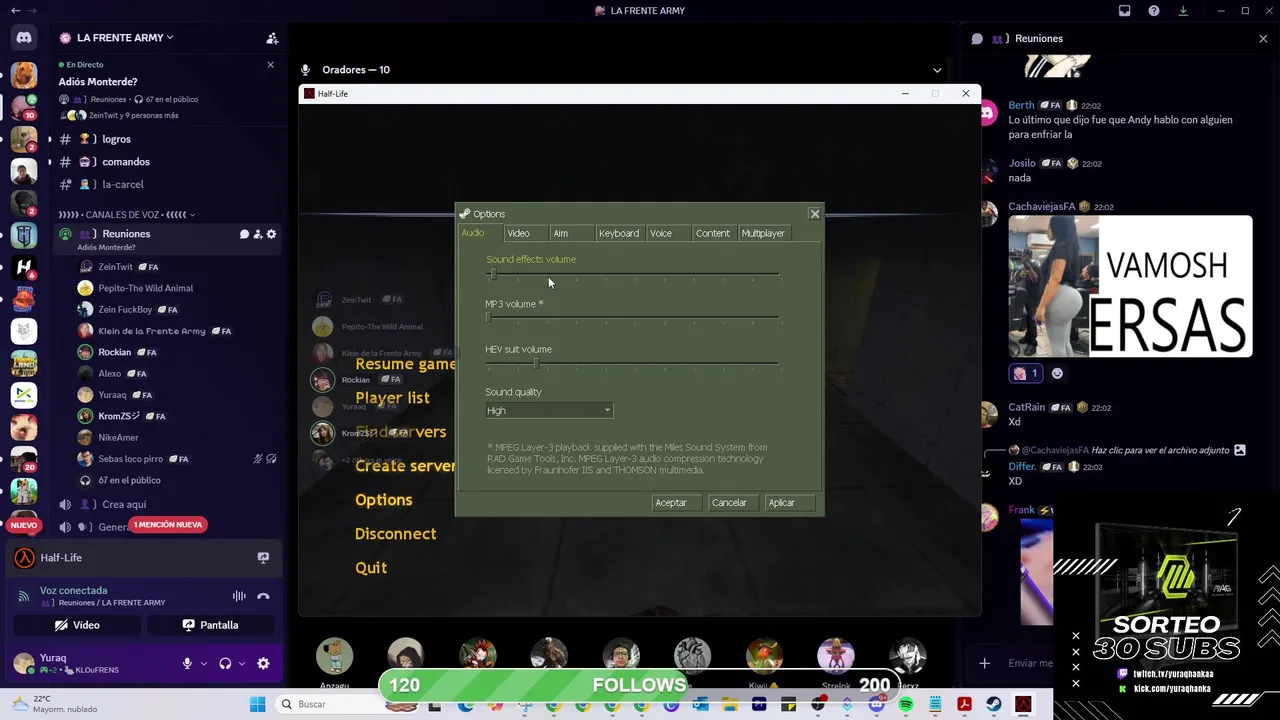Screen dimensions: 1280x720
Task: Click 67 en el público row
Action: [x=129, y=481]
